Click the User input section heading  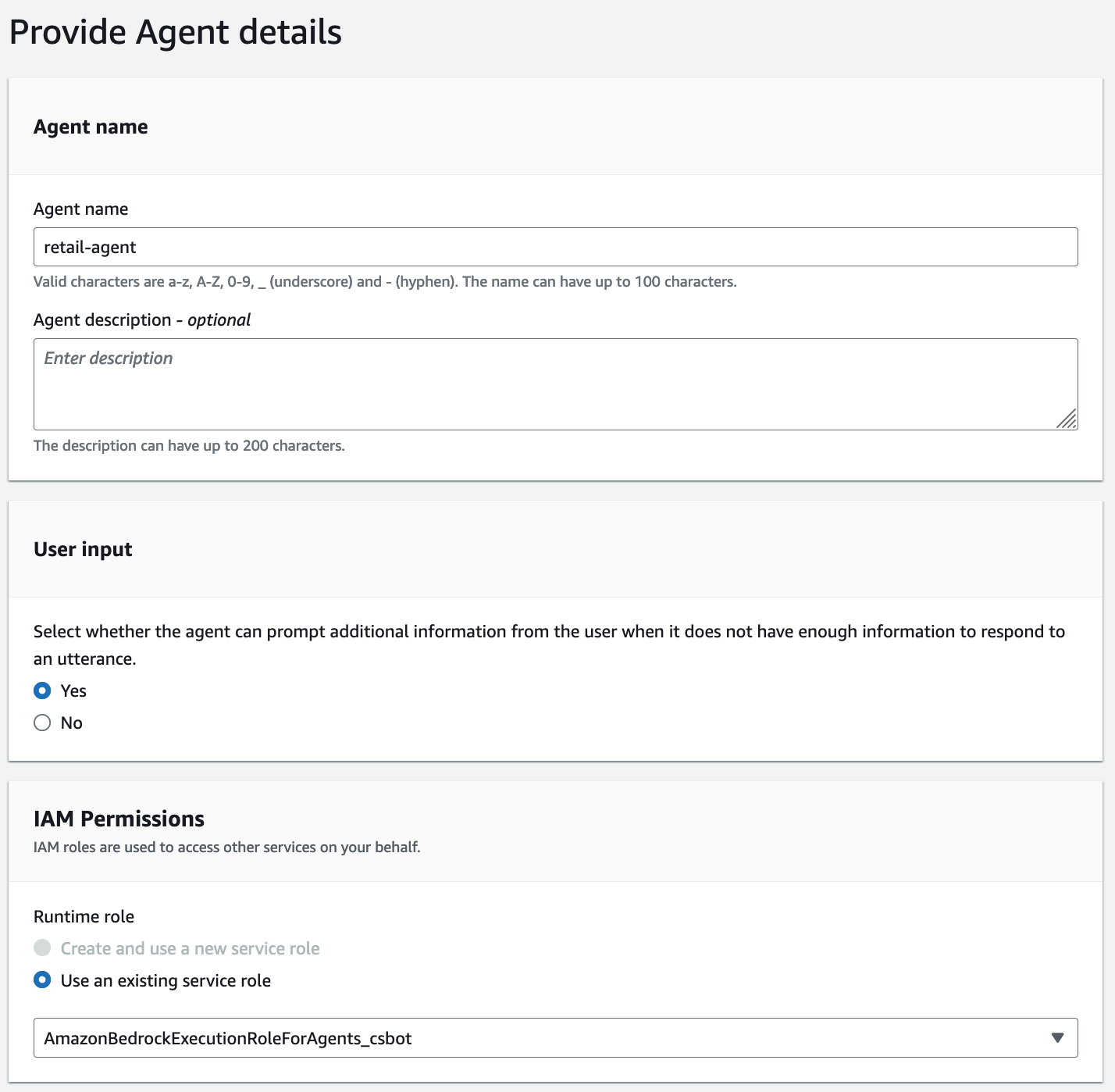[83, 549]
